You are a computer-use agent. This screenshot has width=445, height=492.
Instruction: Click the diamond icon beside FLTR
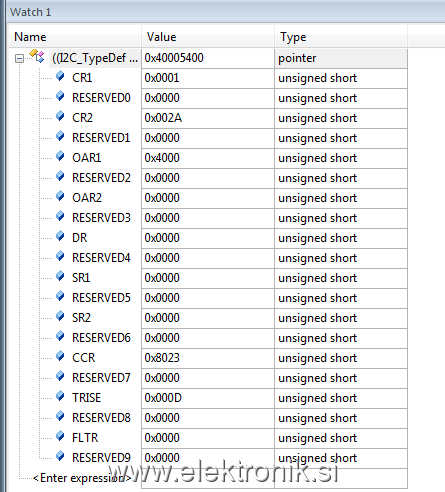(60, 436)
